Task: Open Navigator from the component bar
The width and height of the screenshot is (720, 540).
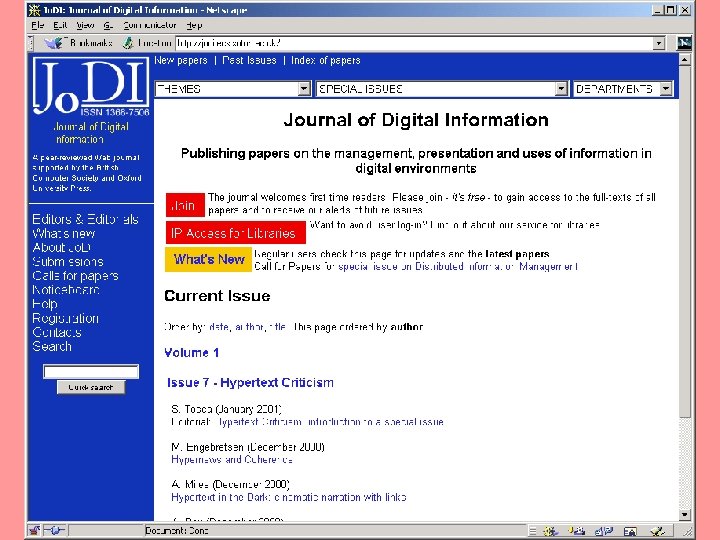Action: [550, 531]
